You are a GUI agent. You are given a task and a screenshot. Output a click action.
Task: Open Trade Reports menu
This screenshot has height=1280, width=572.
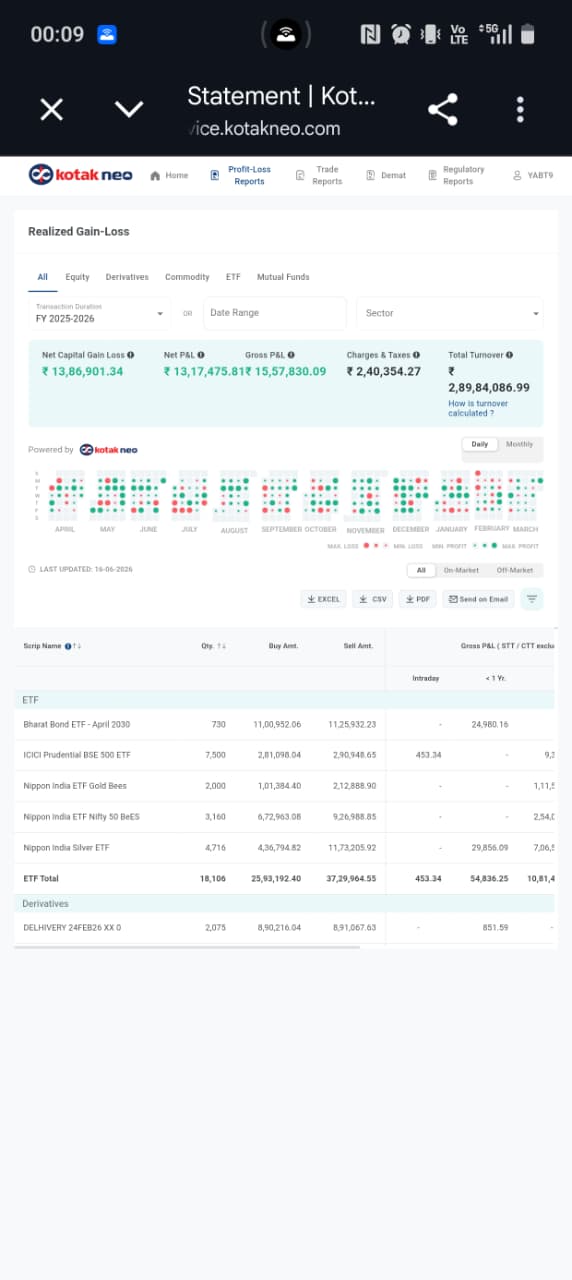319,176
